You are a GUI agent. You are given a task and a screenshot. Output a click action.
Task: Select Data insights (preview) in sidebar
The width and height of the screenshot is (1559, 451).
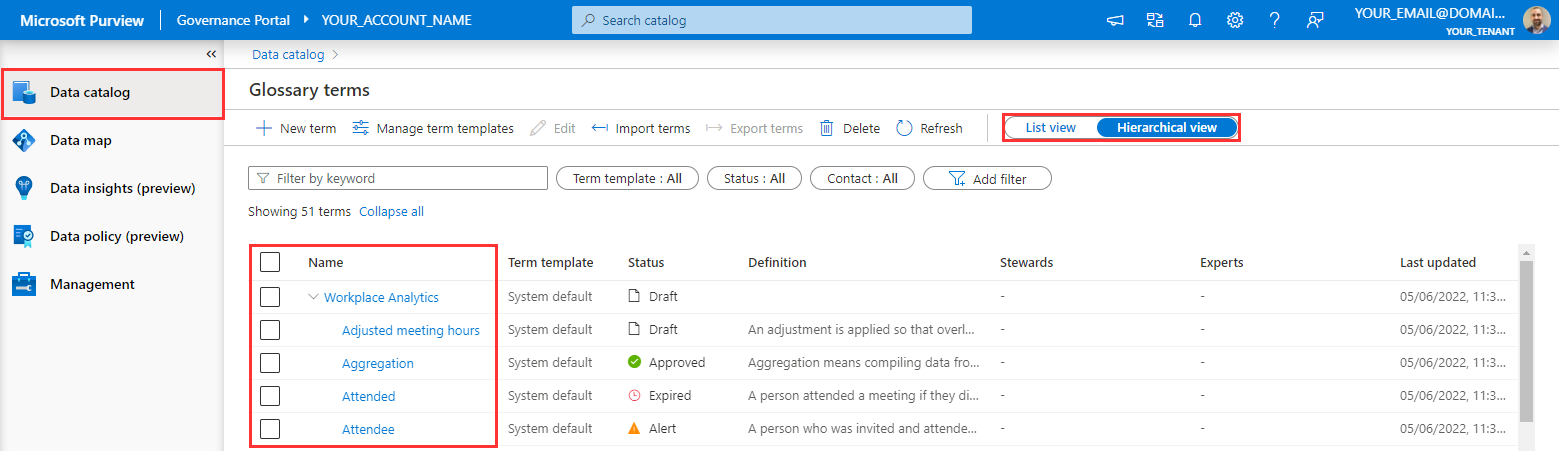pyautogui.click(x=112, y=188)
